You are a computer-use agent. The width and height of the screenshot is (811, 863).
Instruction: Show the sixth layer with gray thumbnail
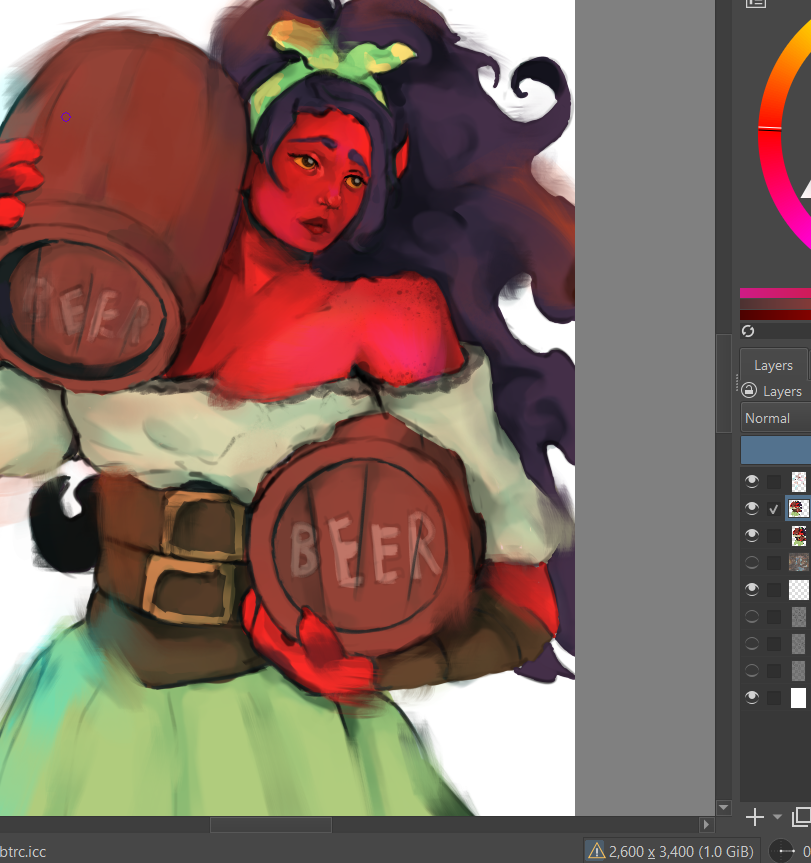[752, 616]
